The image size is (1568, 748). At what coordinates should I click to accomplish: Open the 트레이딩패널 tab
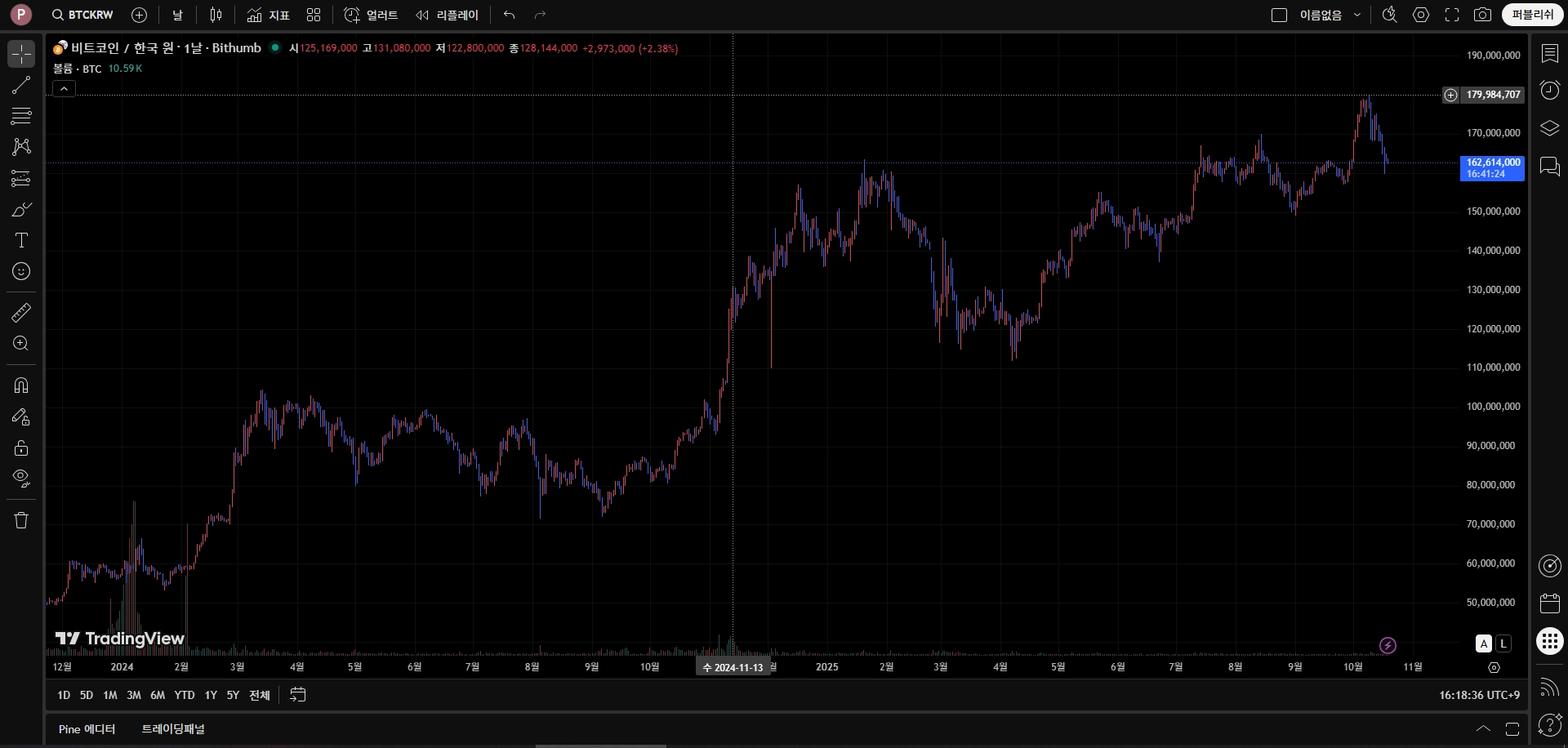coord(173,728)
